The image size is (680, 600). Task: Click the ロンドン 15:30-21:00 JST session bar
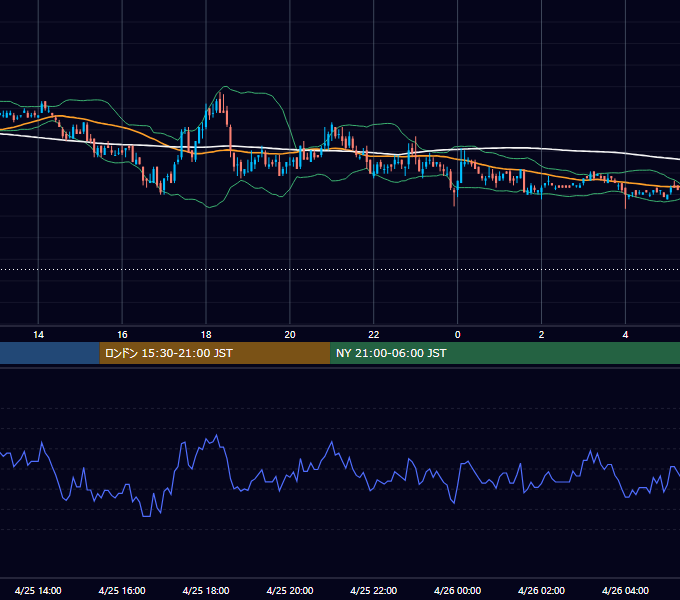point(215,353)
